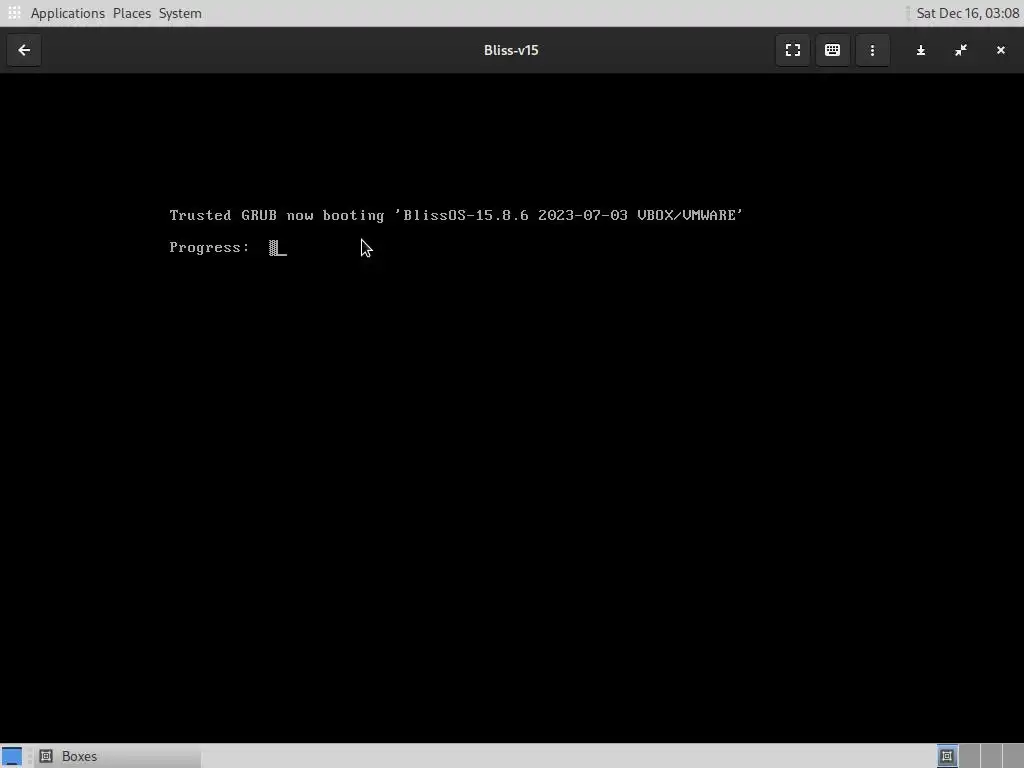Image resolution: width=1024 pixels, height=768 pixels.
Task: Open the keyboard shortcuts button
Action: point(833,50)
